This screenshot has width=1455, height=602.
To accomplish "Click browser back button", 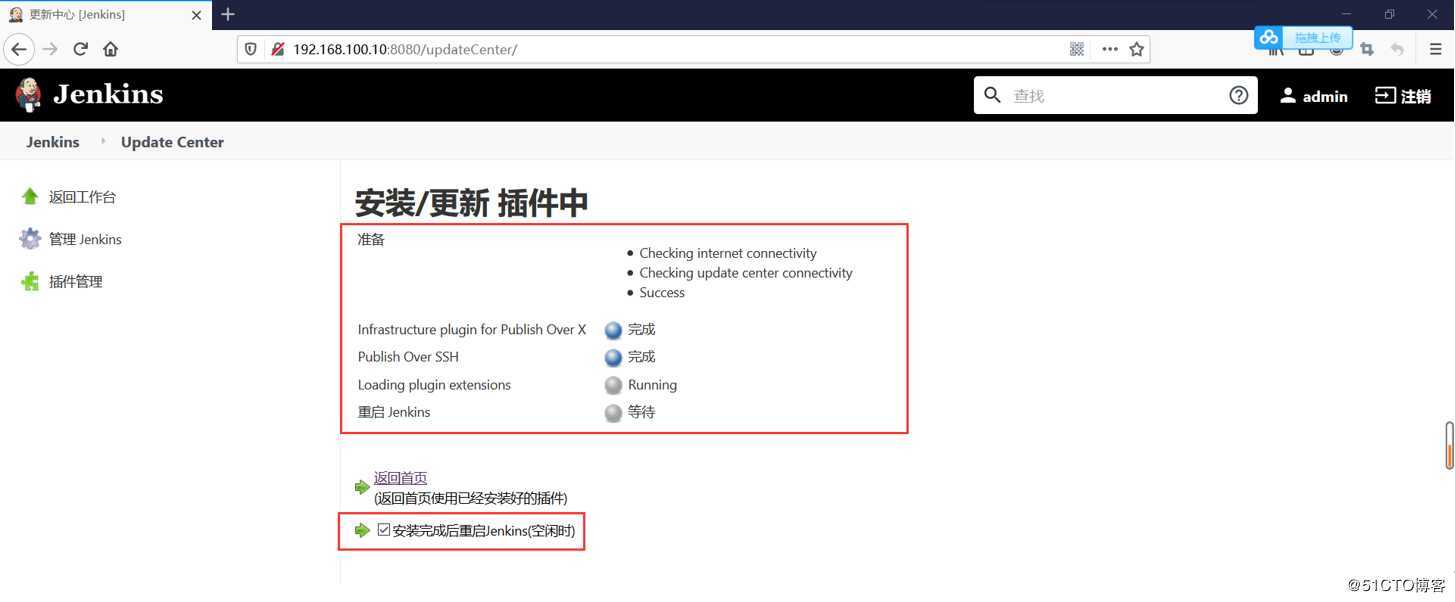I will click(19, 49).
